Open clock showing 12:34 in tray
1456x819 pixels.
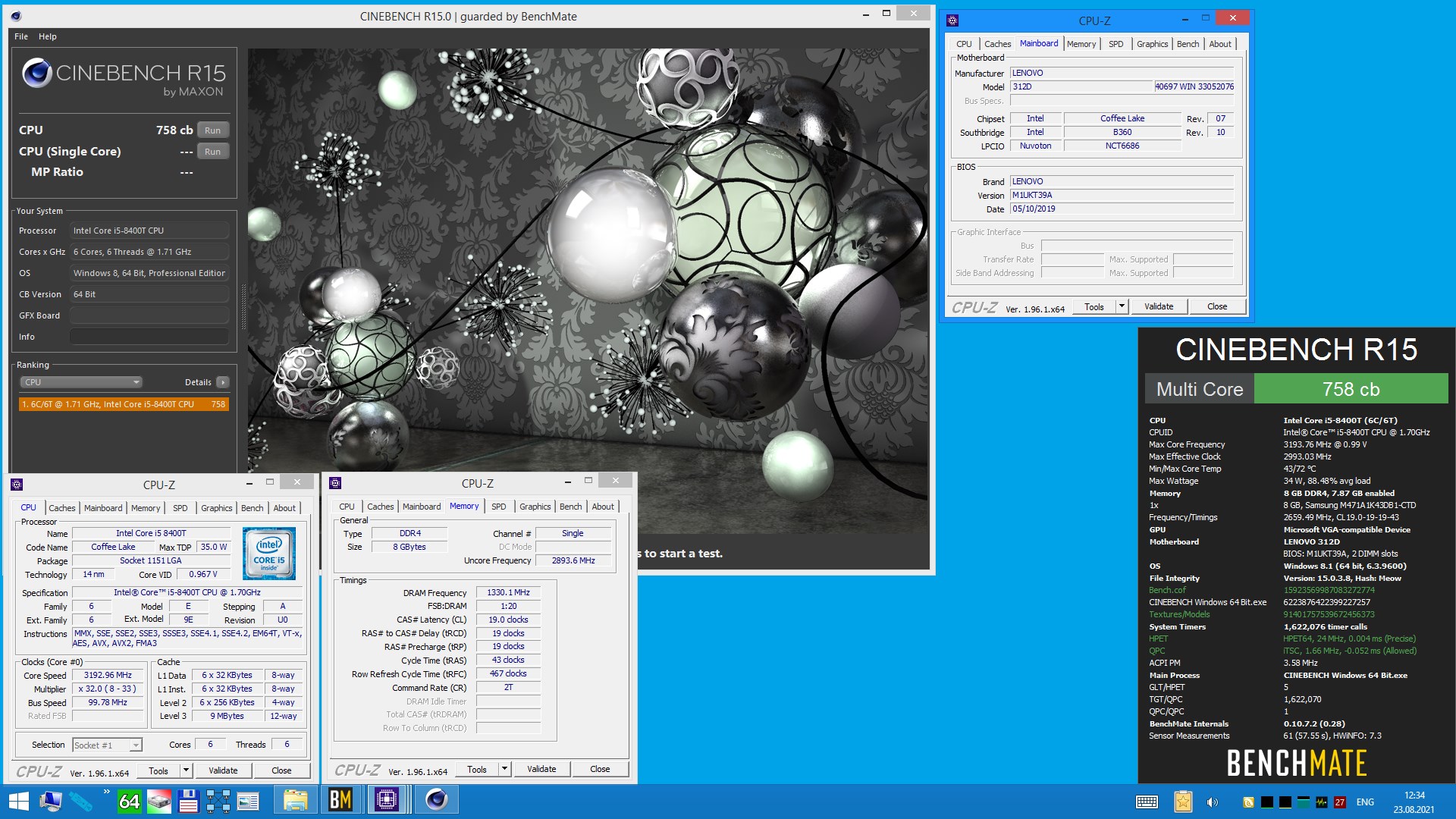[1414, 802]
